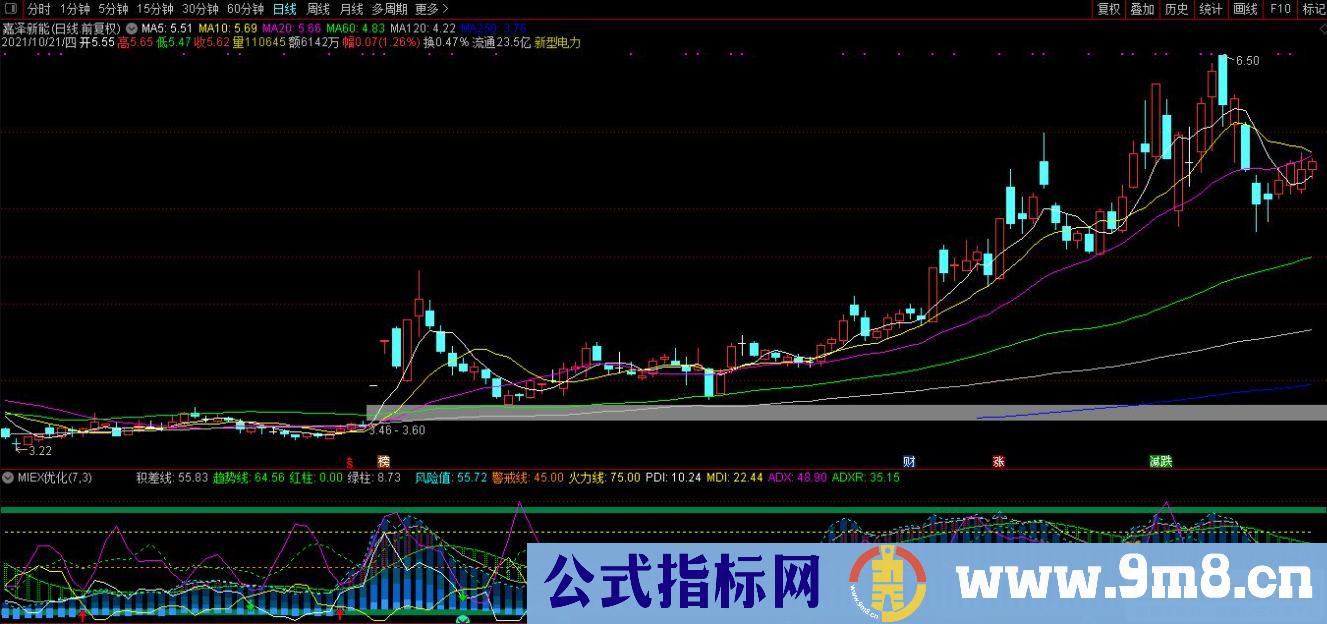1327x624 pixels.
Task: Click the MA120: 4.22 indicator label
Action: tap(423, 28)
